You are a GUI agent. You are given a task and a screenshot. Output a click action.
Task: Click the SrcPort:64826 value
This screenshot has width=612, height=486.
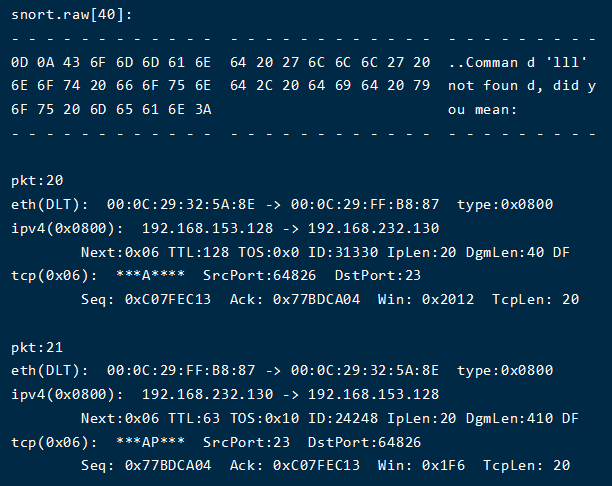[x=259, y=275]
